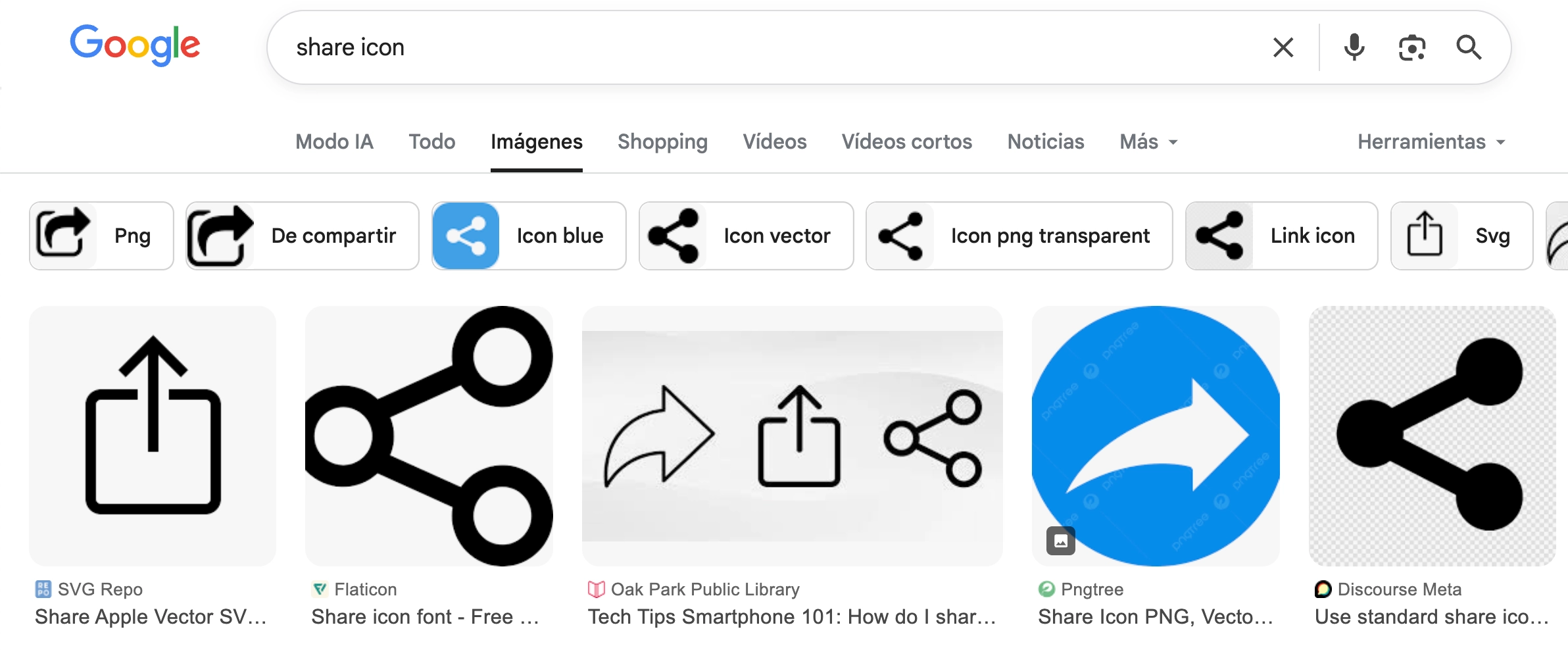Open the Herramientas tools dropdown
The height and width of the screenshot is (650, 1568).
point(1431,141)
